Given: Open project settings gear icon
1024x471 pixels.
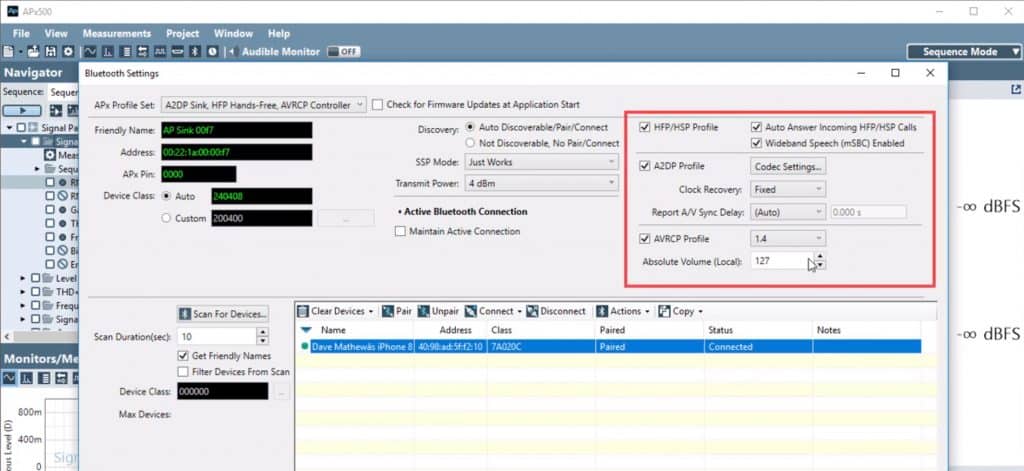Looking at the screenshot, I should pyautogui.click(x=68, y=51).
